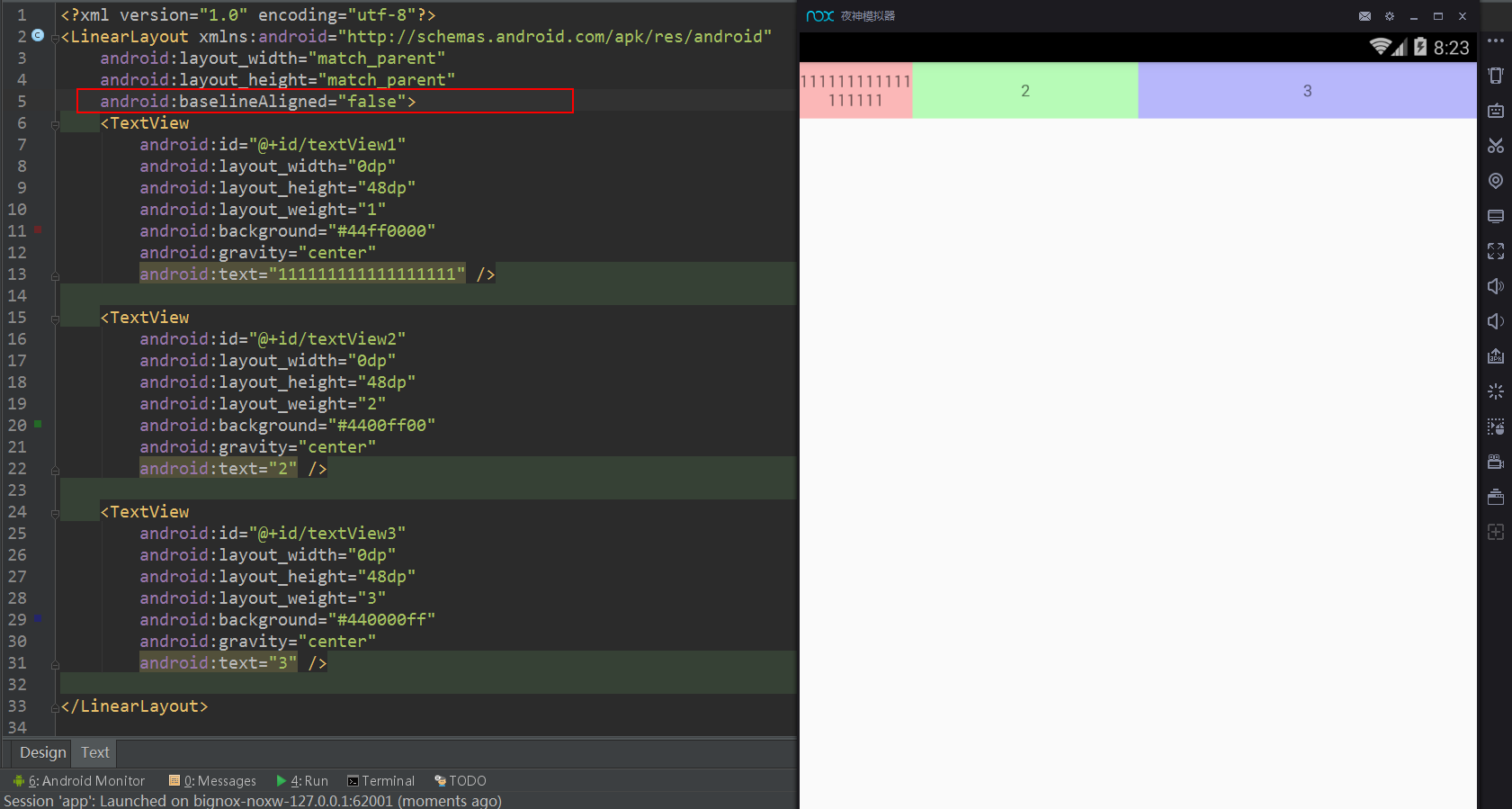Open the Terminal tool window
This screenshot has height=809, width=1512.
point(381,780)
